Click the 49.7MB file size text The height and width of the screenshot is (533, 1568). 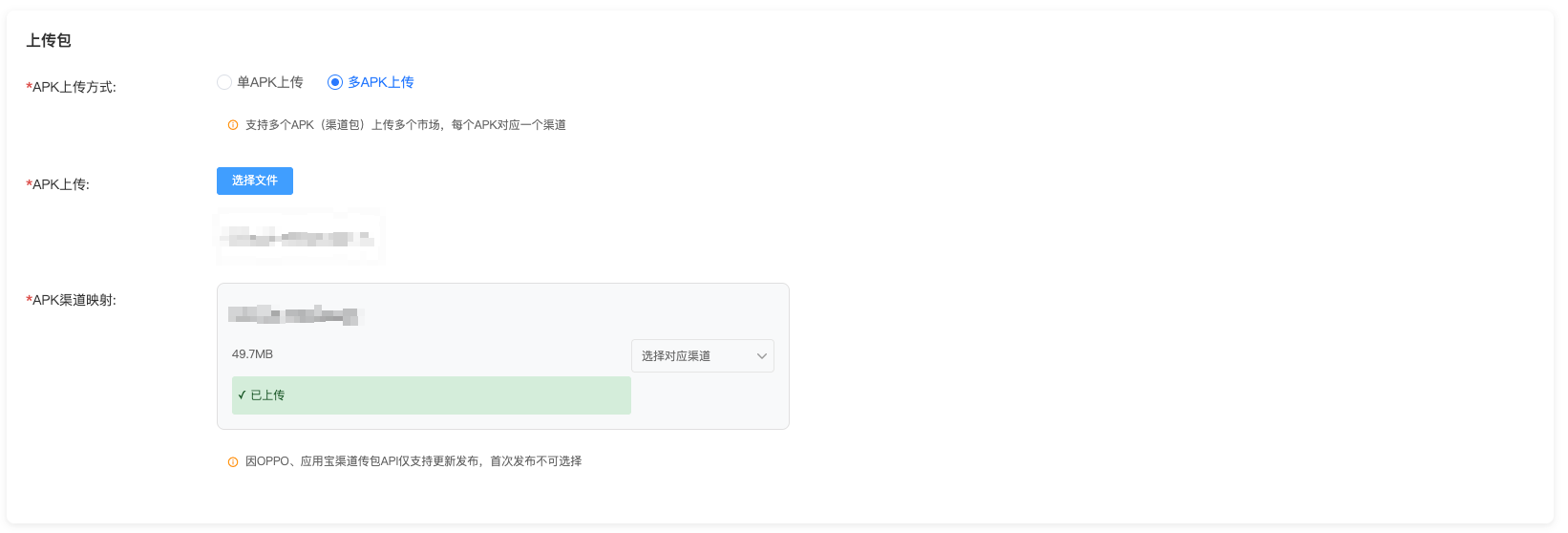click(252, 354)
